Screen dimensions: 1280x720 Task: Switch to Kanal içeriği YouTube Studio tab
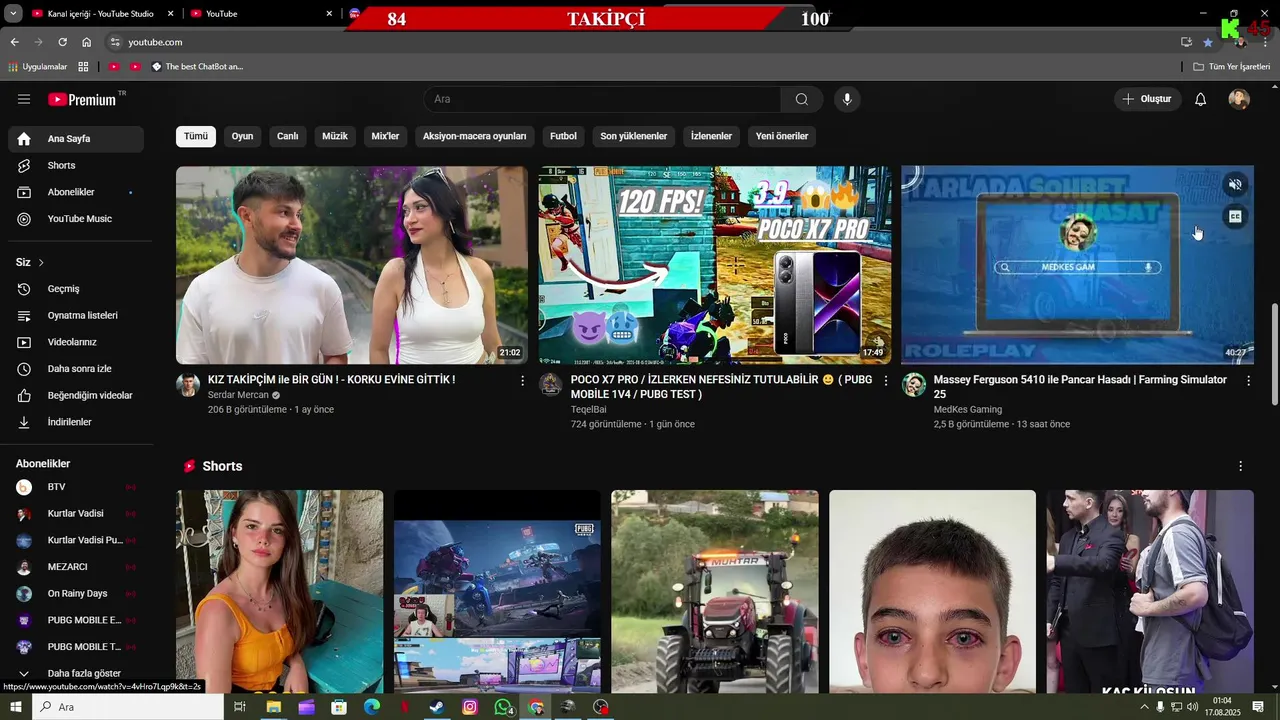[x=103, y=14]
